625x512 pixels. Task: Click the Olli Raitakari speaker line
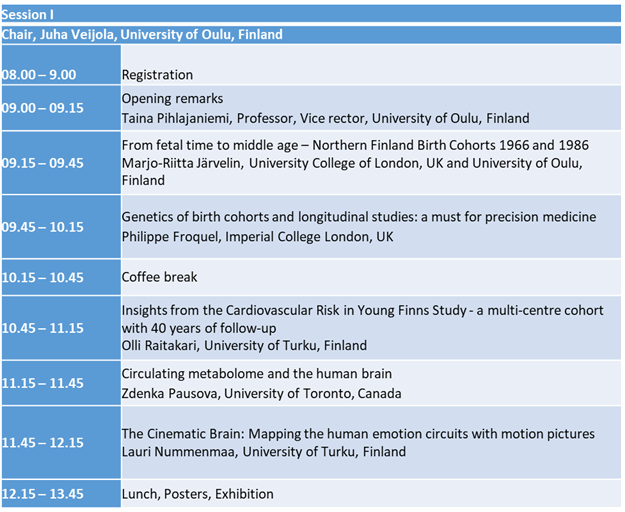244,346
